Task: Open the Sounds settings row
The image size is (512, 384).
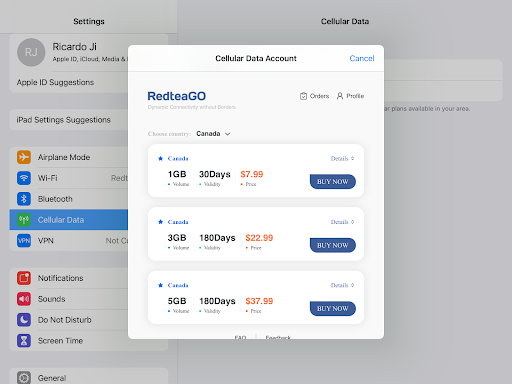Action: point(69,299)
